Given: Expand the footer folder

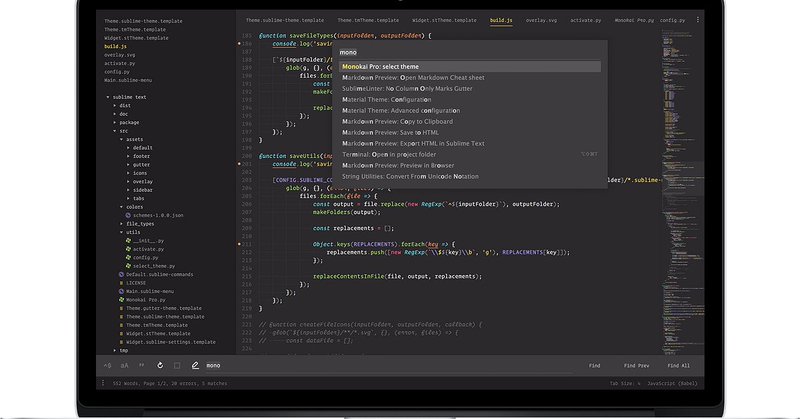Looking at the screenshot, I should [x=128, y=156].
